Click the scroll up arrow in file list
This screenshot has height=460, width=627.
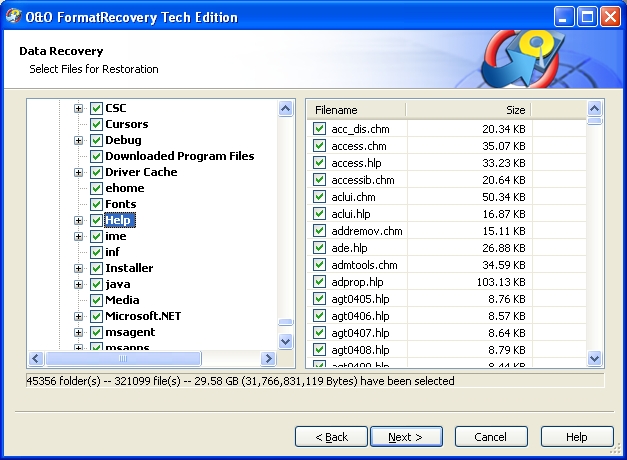pos(595,109)
